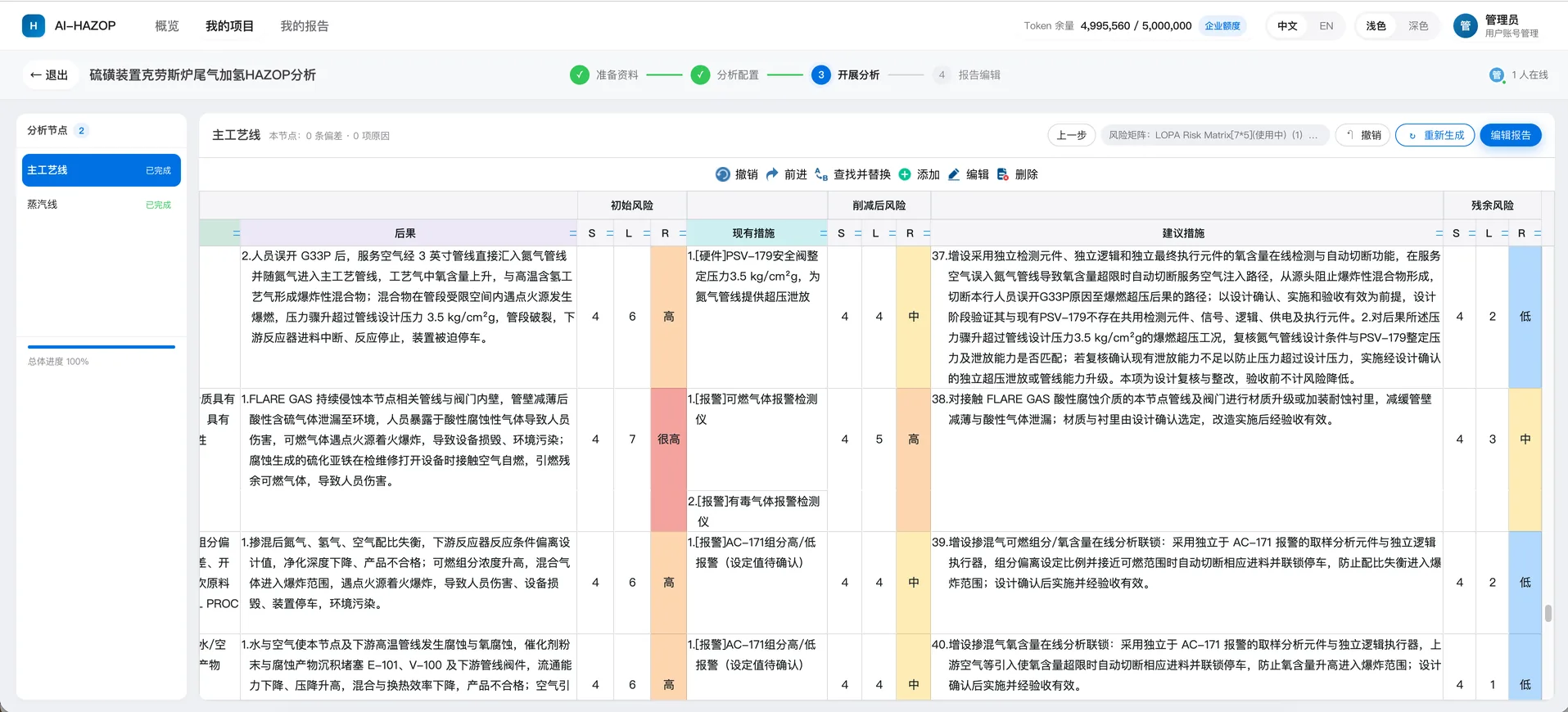This screenshot has height=712, width=1568.
Task: Select the 深色 dark theme
Action: [1418, 26]
